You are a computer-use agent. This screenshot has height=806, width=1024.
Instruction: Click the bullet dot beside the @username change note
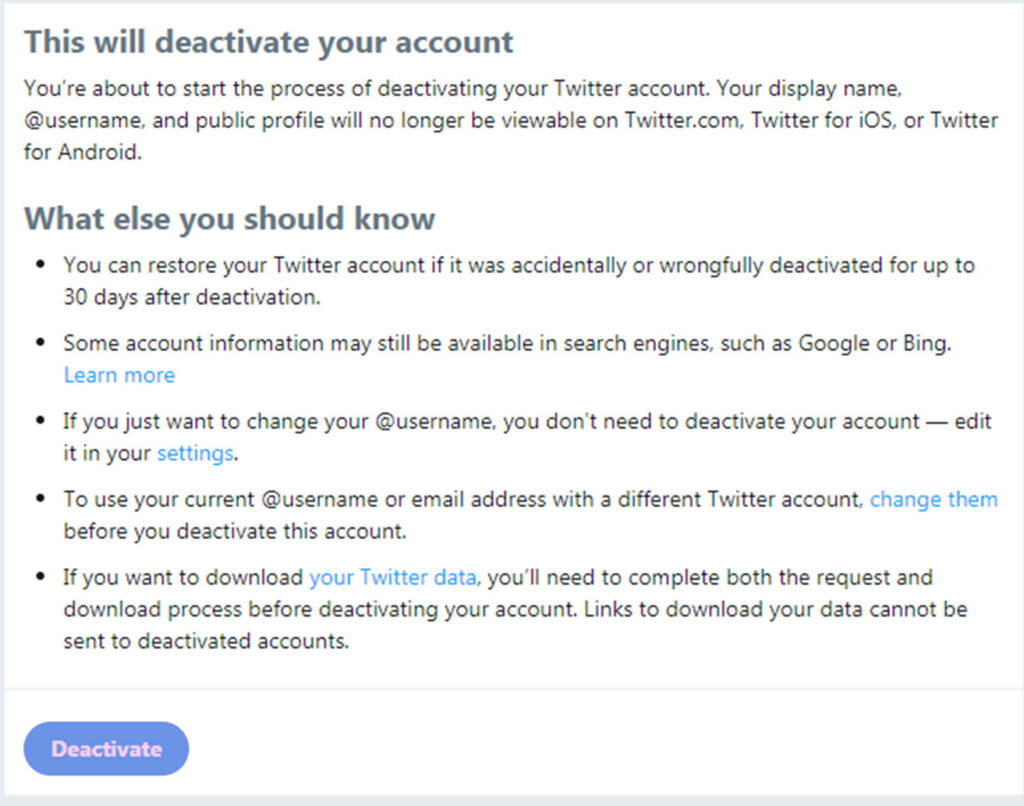40,421
